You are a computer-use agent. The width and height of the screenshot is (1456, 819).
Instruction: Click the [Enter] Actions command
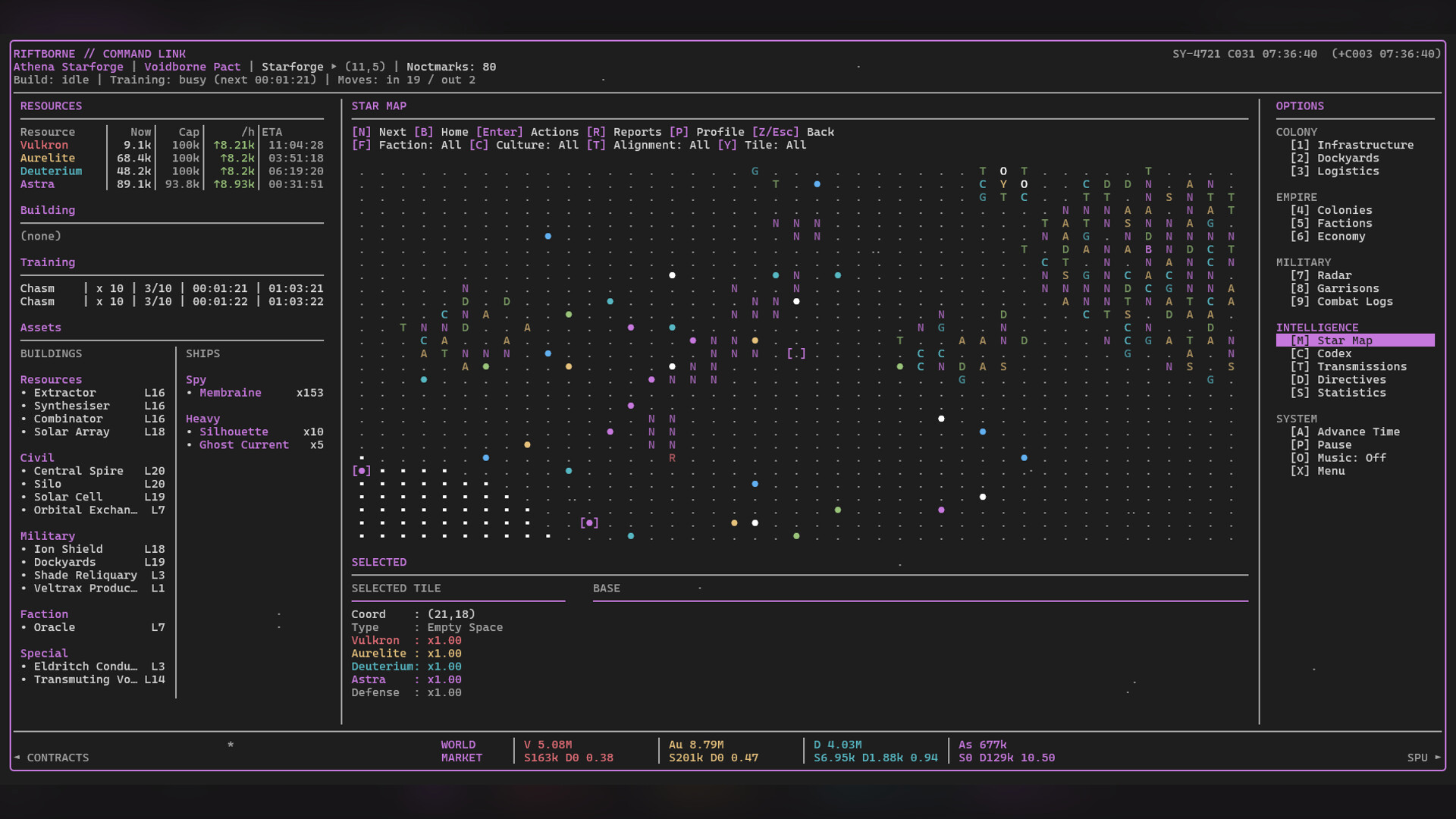click(527, 132)
